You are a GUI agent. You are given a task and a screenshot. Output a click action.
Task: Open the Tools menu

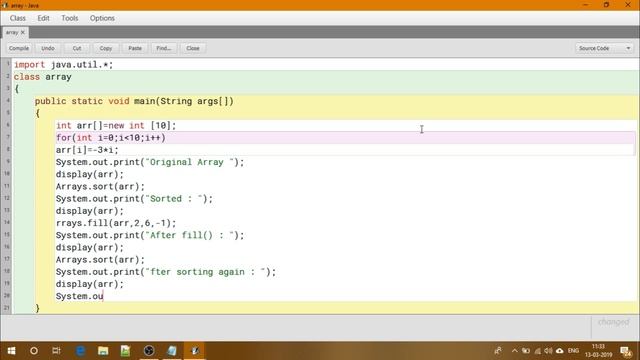pyautogui.click(x=69, y=18)
